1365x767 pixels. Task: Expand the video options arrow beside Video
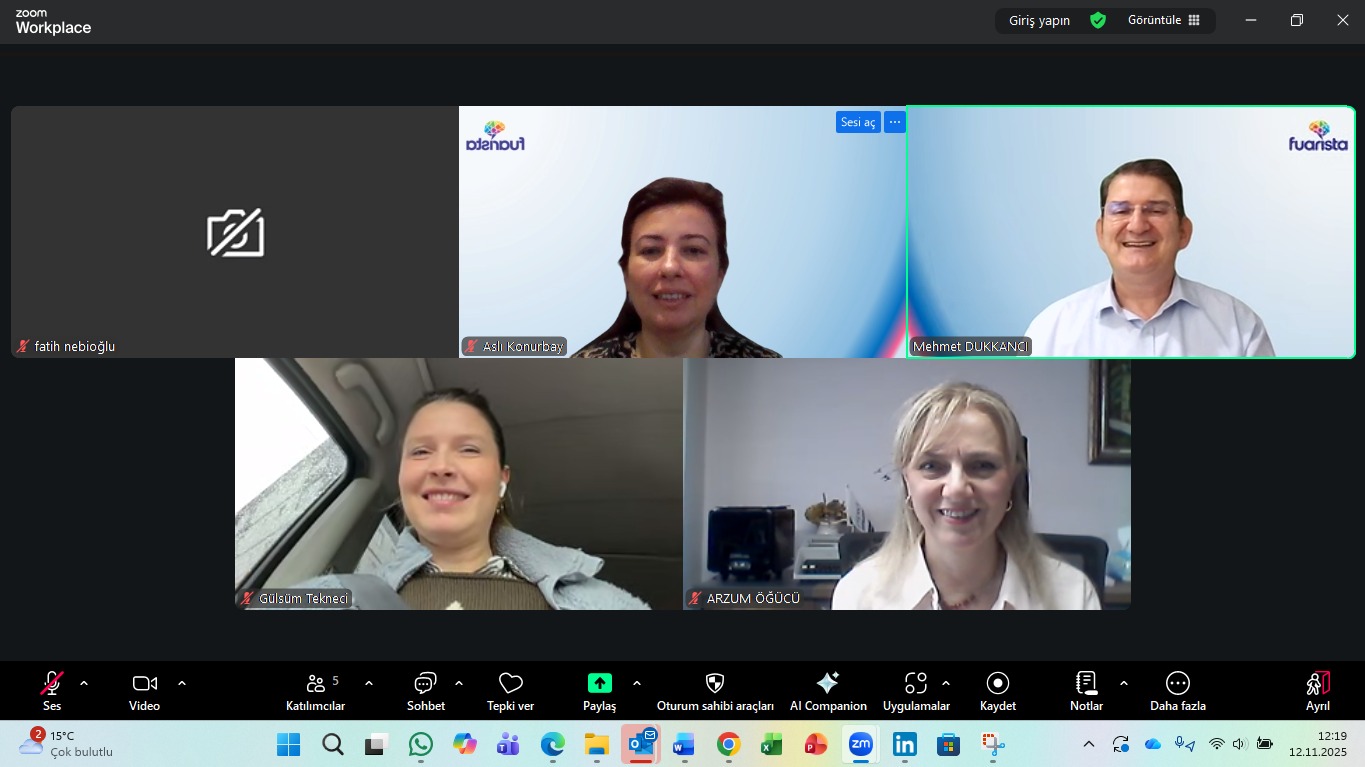[182, 684]
